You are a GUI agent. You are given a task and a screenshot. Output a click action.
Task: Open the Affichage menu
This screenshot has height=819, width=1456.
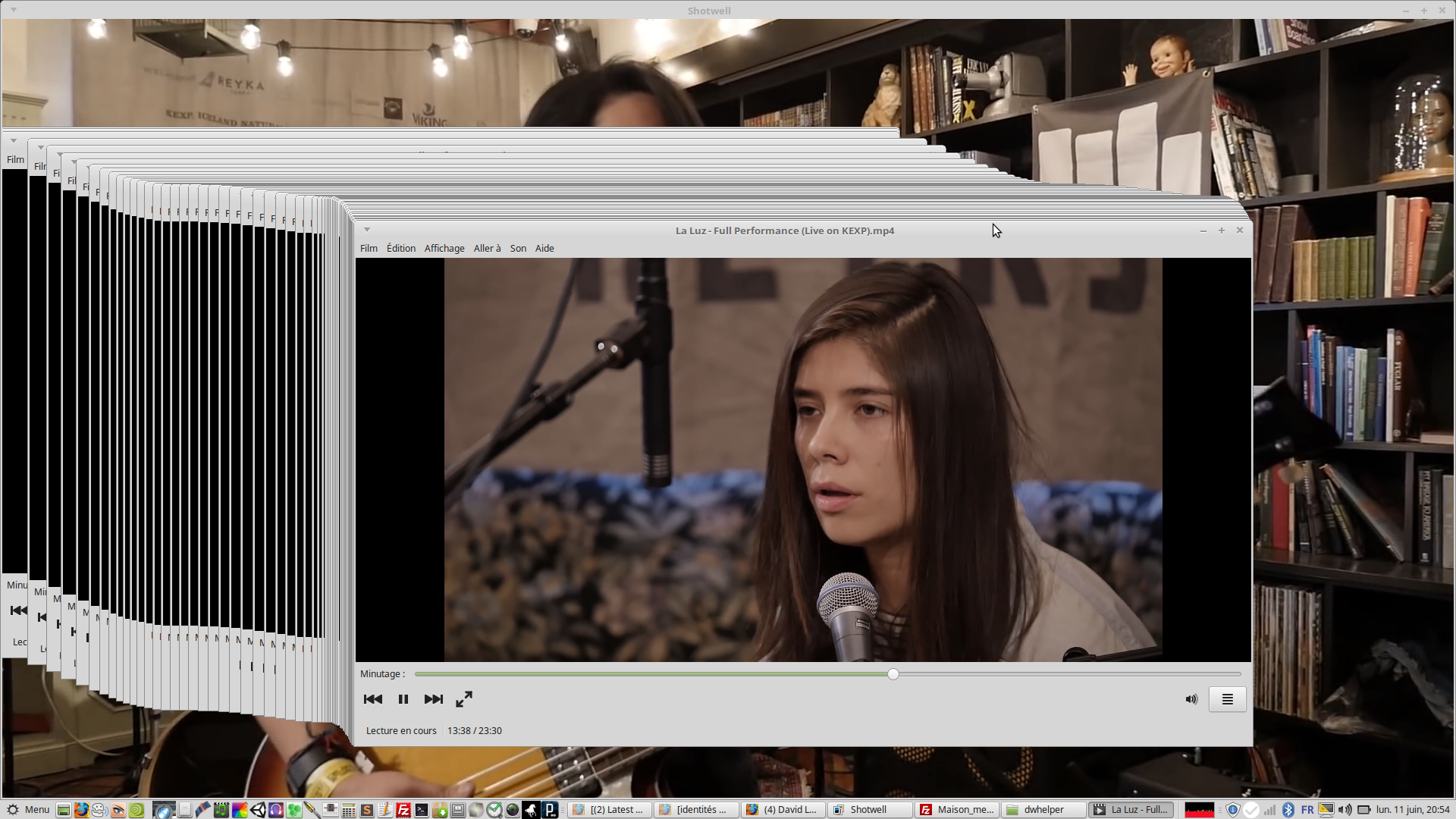[444, 248]
